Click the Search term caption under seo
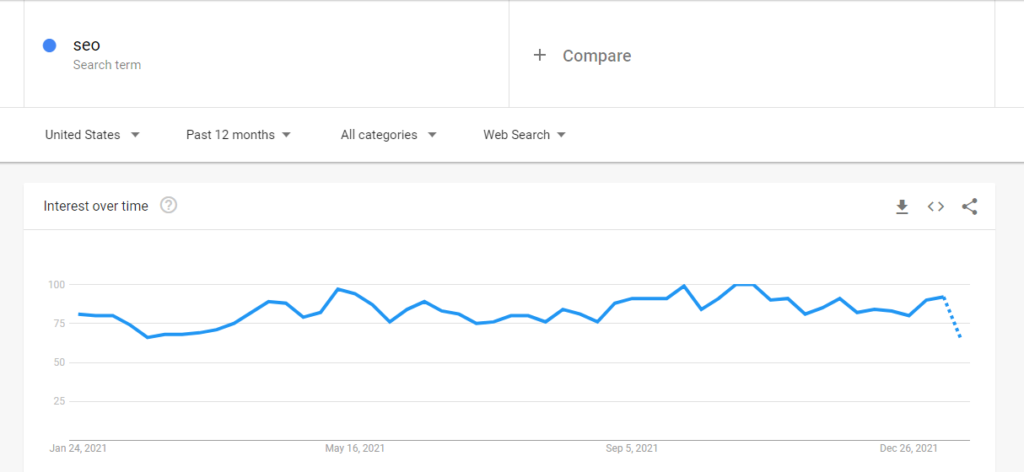1024x472 pixels. point(106,65)
